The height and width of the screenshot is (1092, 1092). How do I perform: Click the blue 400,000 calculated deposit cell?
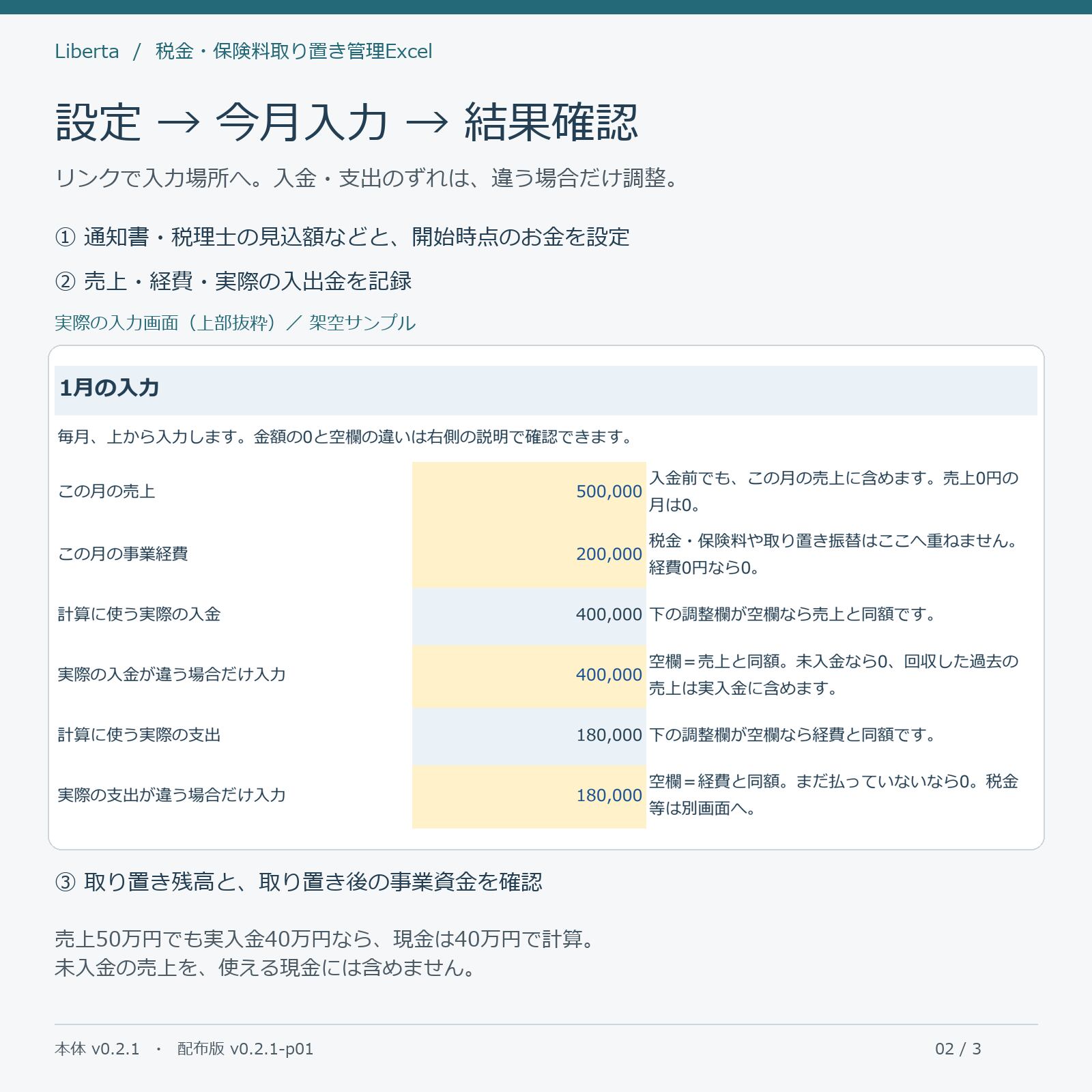point(529,616)
